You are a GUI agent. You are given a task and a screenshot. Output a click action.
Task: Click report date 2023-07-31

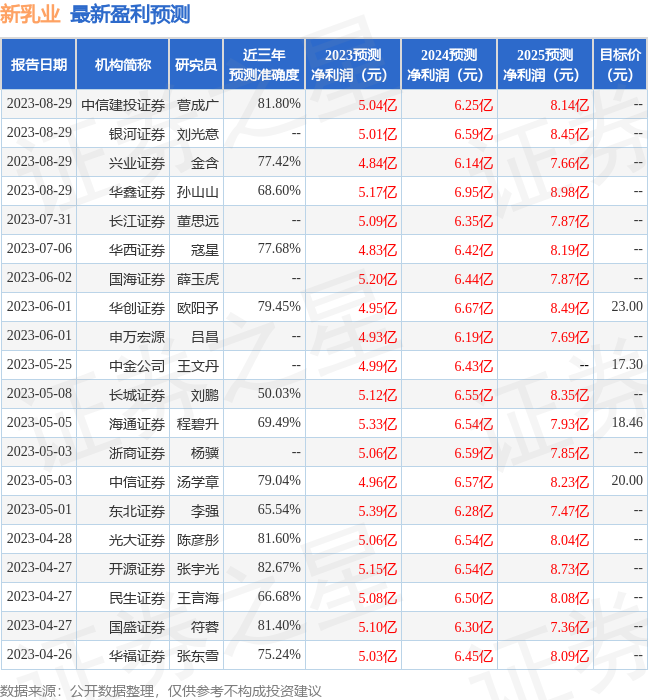39,220
